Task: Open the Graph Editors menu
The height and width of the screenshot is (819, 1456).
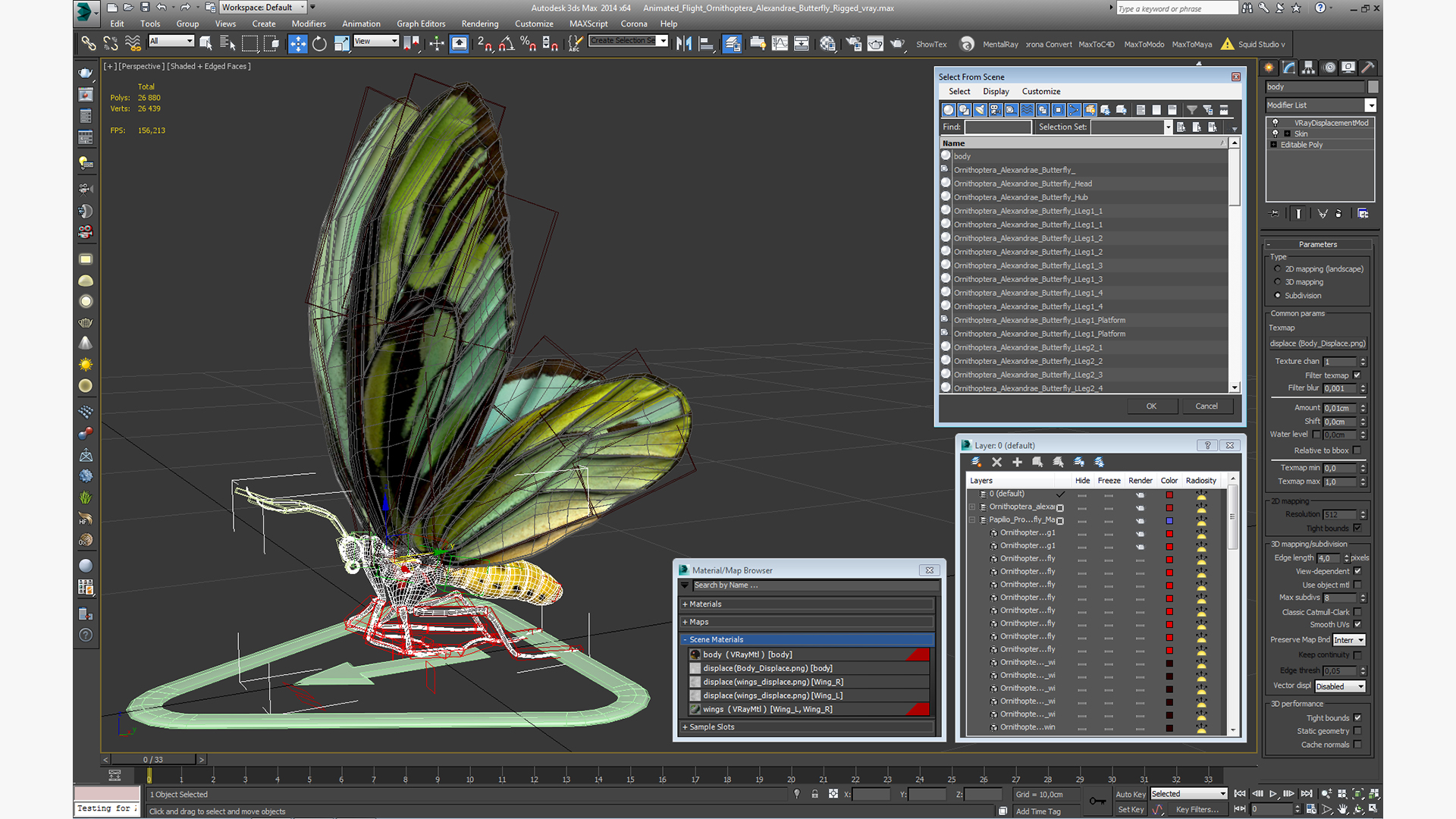Action: tap(421, 24)
